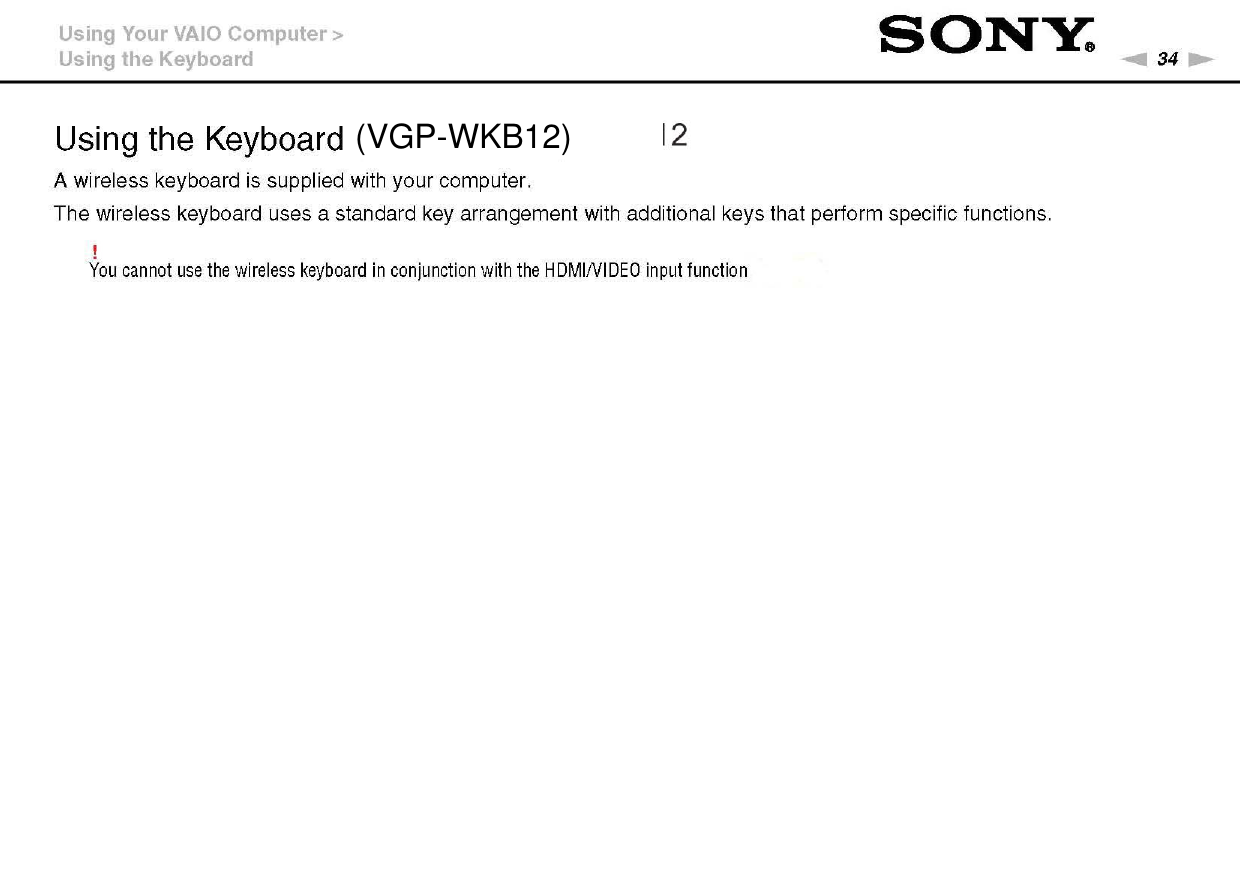Click sentence 'A wireless keyboard is supplied'
This screenshot has height=873, width=1240.
tap(292, 182)
